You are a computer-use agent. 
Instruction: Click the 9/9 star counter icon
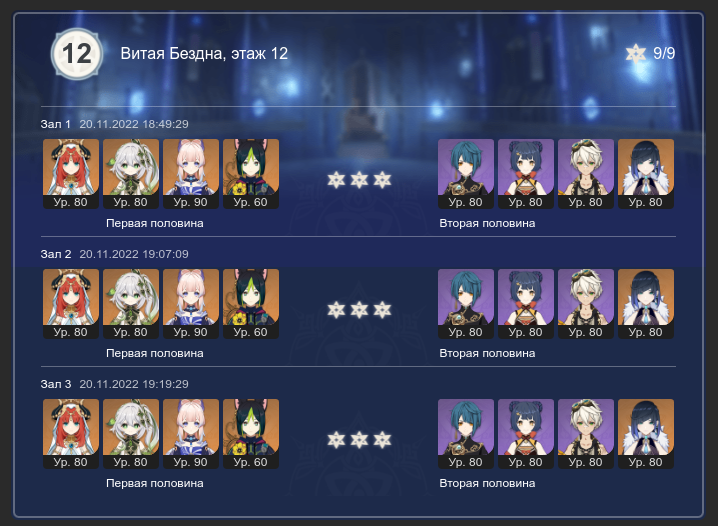pyautogui.click(x=636, y=54)
